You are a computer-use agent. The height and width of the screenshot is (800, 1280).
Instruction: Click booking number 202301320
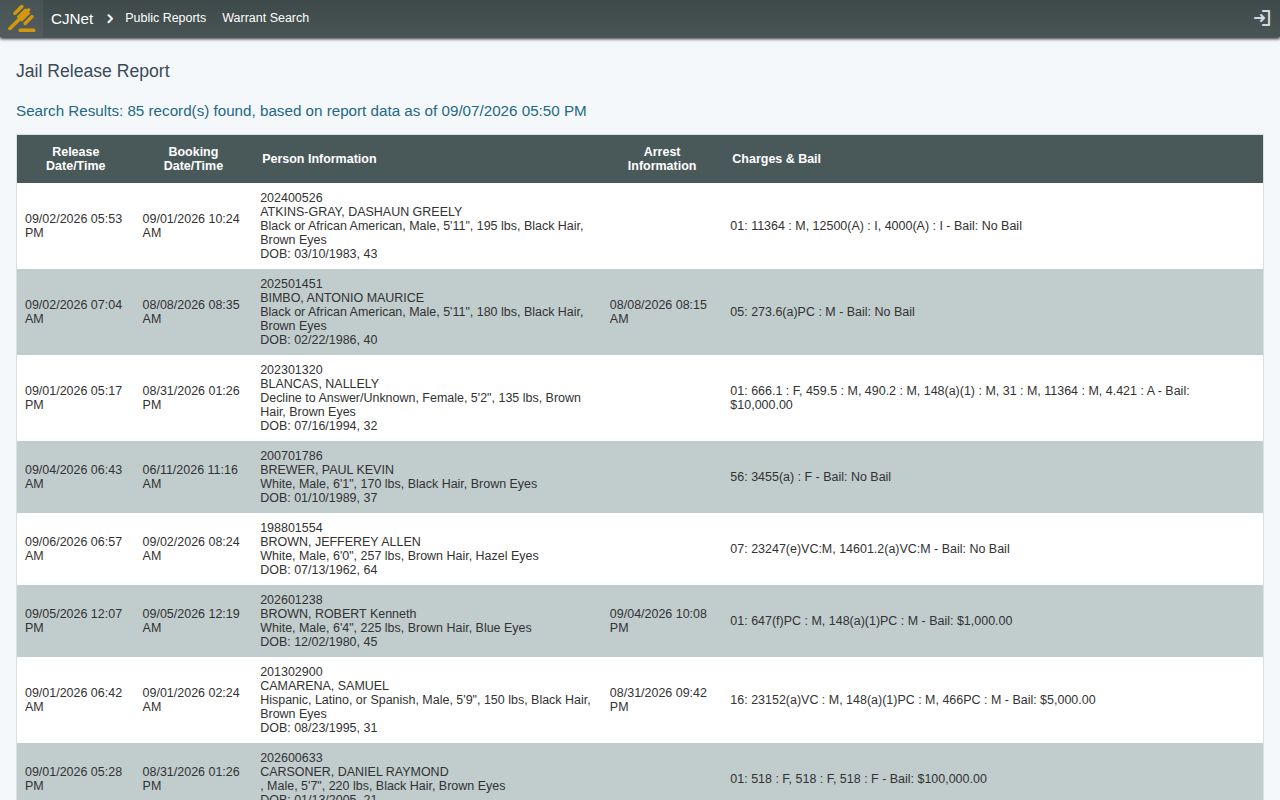291,370
